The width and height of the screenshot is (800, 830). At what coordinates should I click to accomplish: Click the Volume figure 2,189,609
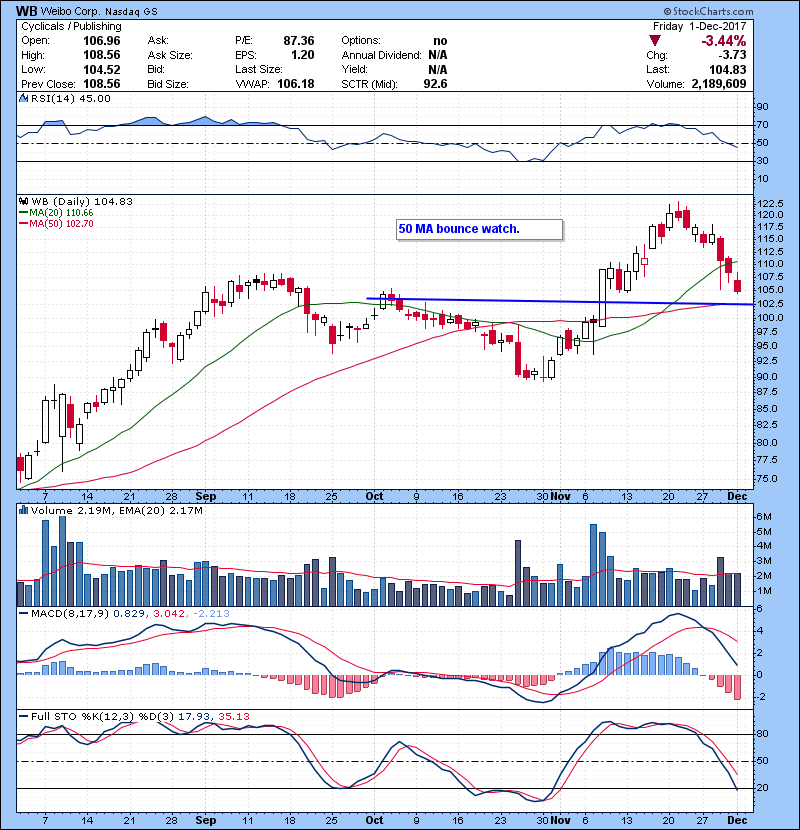point(718,84)
